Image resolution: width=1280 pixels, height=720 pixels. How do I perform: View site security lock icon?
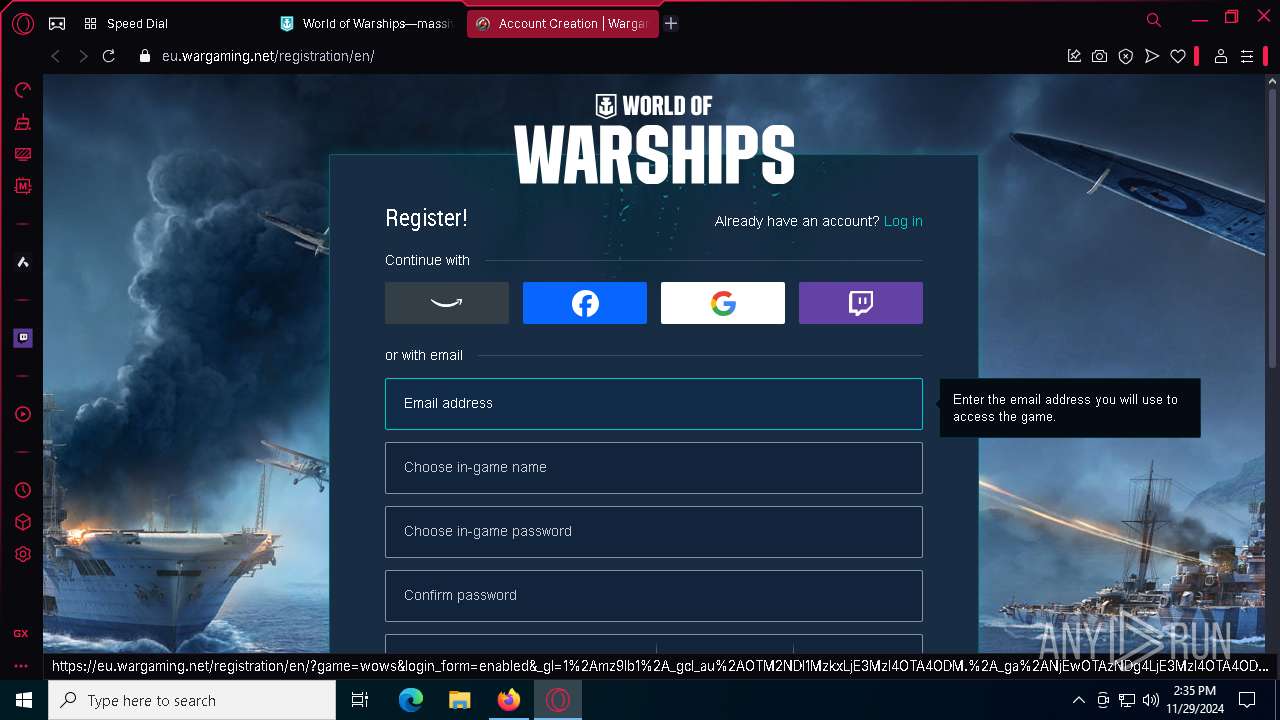pos(143,56)
